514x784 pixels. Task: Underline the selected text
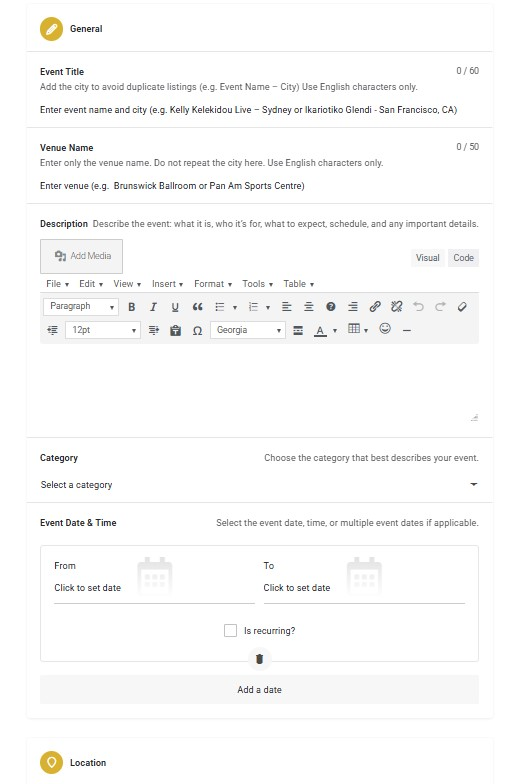tap(175, 306)
